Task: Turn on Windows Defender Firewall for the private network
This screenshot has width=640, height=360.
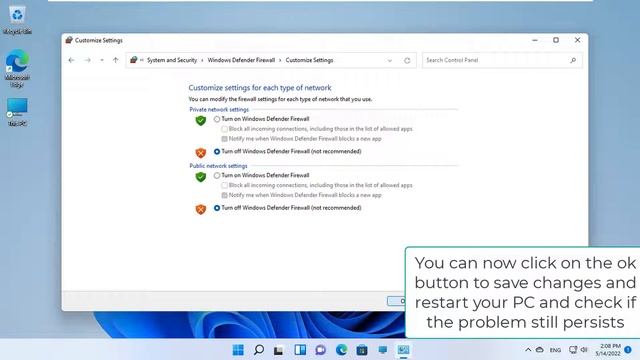Action: 217,119
